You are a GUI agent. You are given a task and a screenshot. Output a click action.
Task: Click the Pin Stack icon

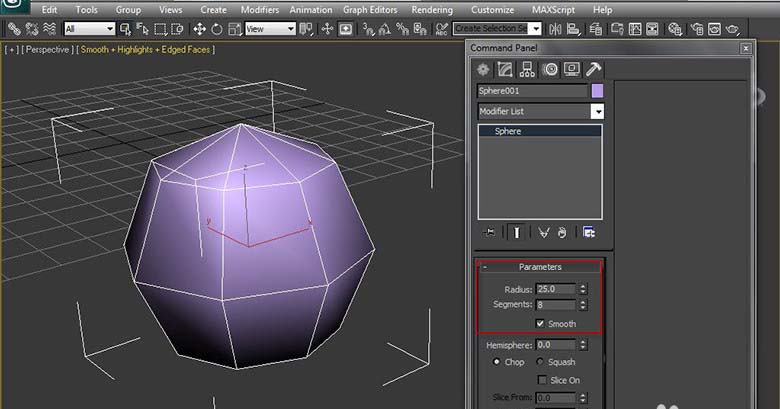(488, 232)
